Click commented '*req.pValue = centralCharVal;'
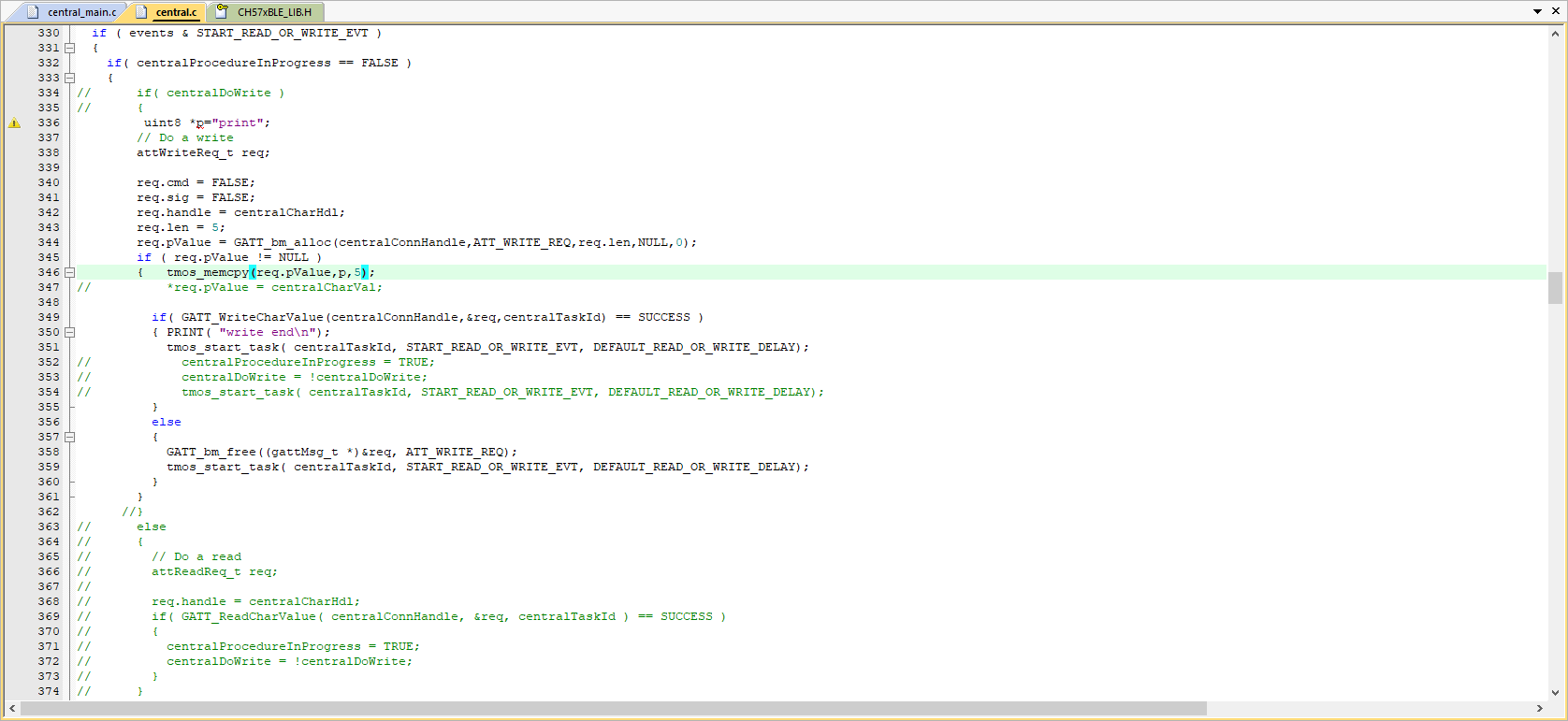 pos(275,287)
